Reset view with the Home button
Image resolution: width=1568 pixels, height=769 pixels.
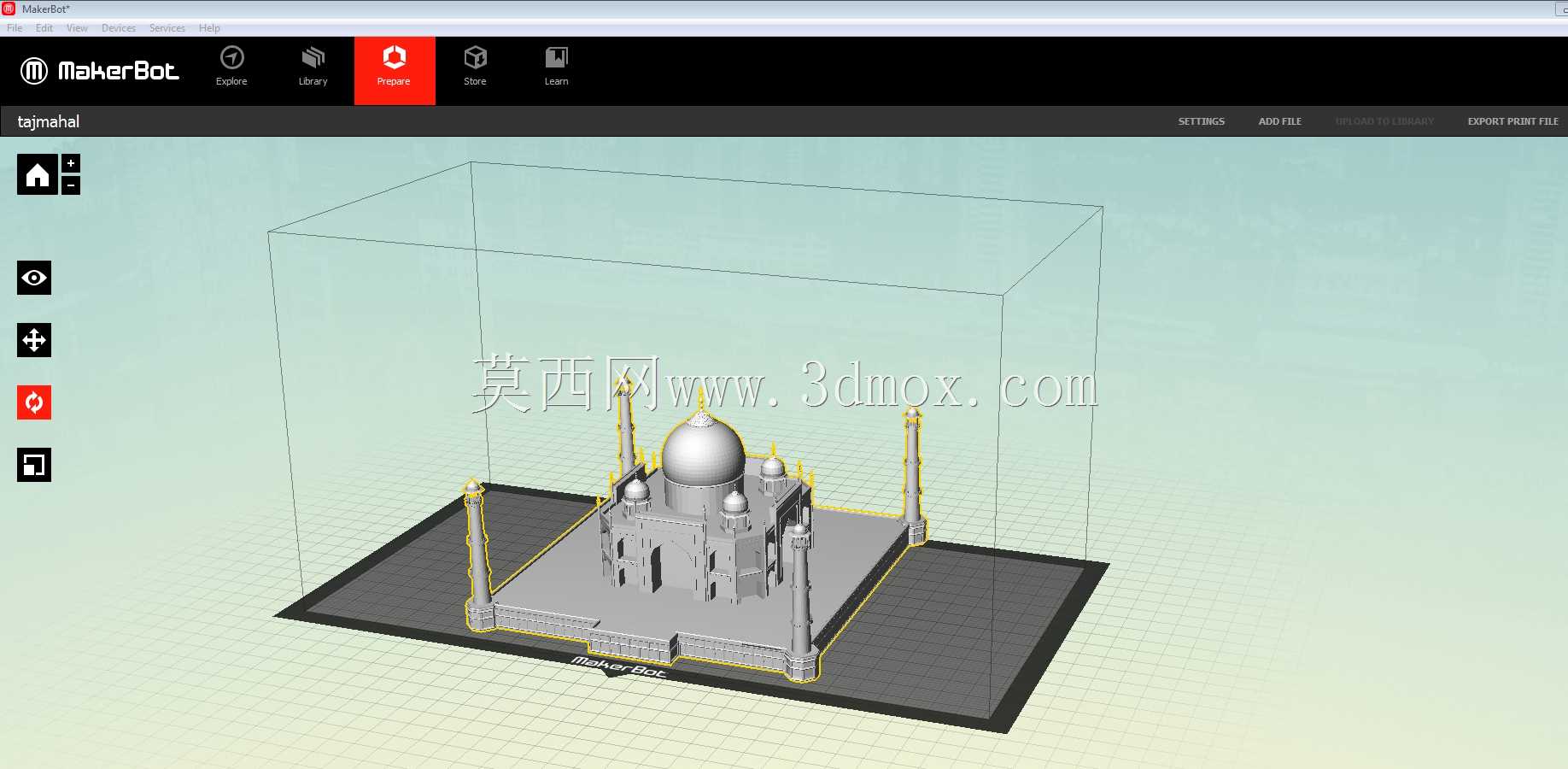coord(38,174)
